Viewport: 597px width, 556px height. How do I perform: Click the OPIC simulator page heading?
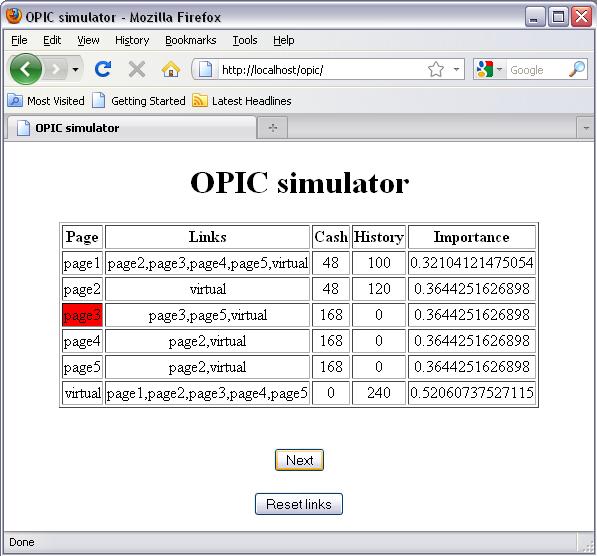point(300,183)
